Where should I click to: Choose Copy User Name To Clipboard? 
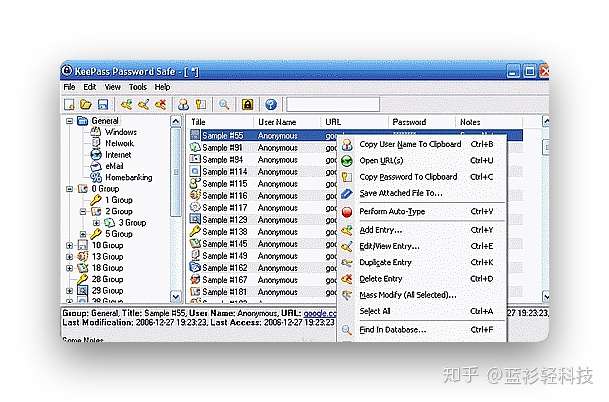point(422,144)
